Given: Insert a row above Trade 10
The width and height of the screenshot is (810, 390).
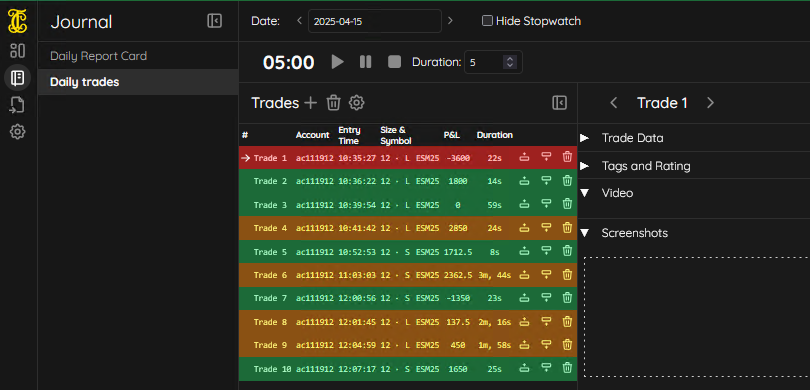Looking at the screenshot, I should (524, 369).
